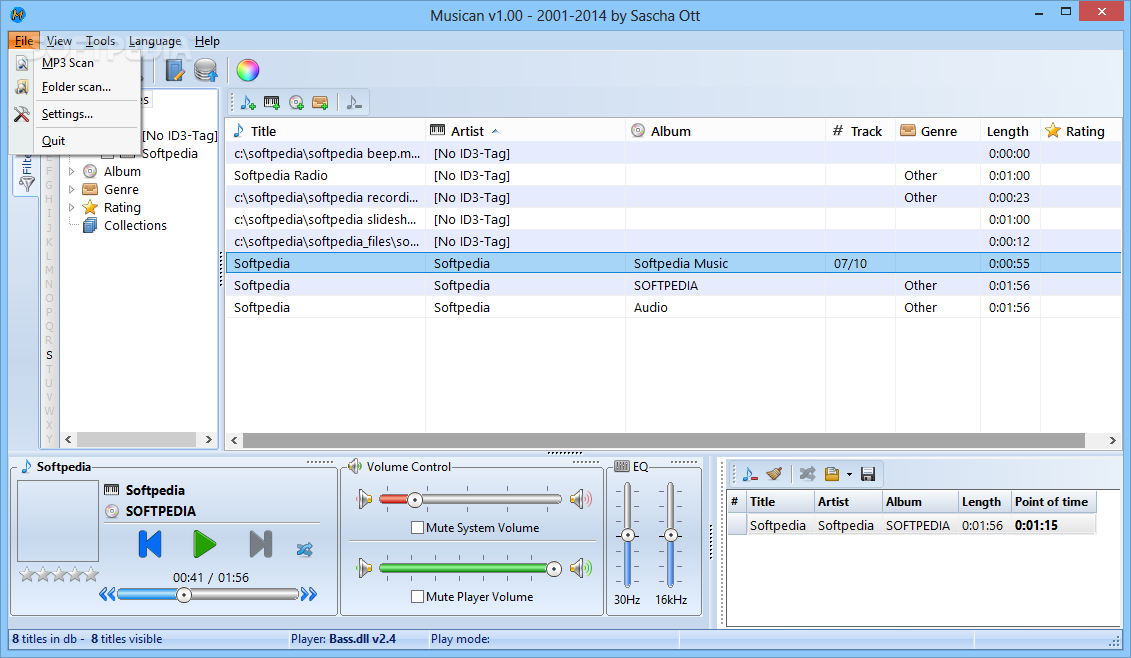Click the remove title note icon
Screen dimensions: 1131x658
pos(353,102)
